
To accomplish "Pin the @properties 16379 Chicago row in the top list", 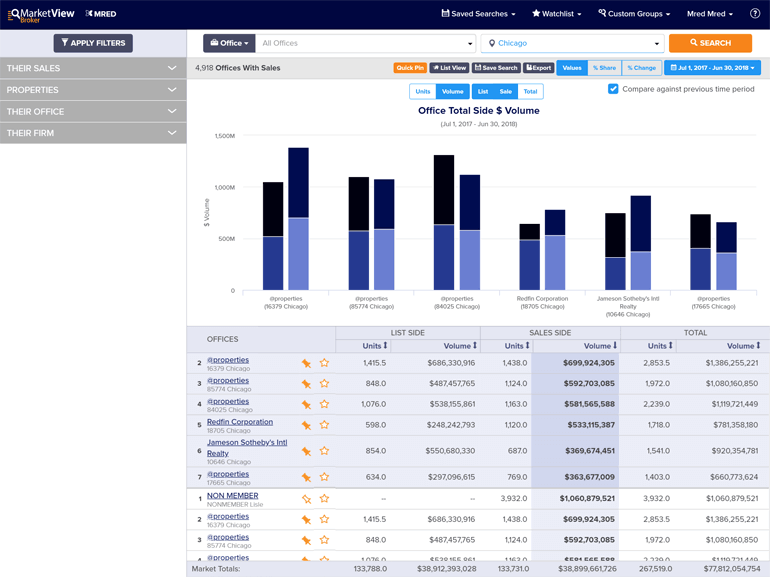I will (306, 363).
